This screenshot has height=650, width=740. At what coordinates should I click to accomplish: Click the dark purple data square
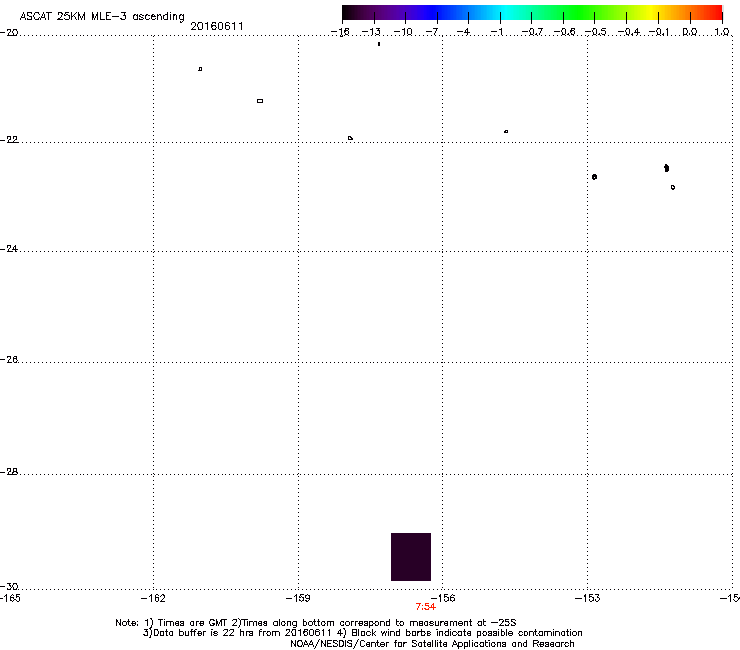click(411, 557)
